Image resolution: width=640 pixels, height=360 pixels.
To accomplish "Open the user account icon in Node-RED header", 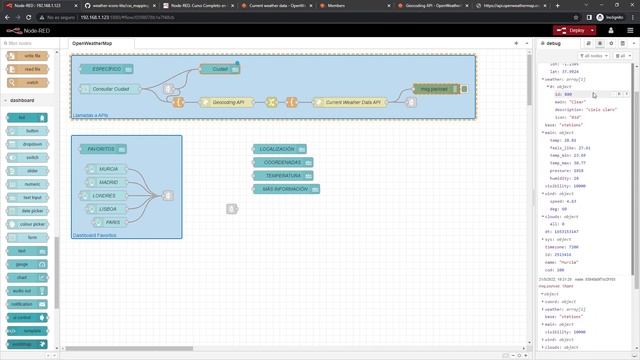I will point(611,31).
